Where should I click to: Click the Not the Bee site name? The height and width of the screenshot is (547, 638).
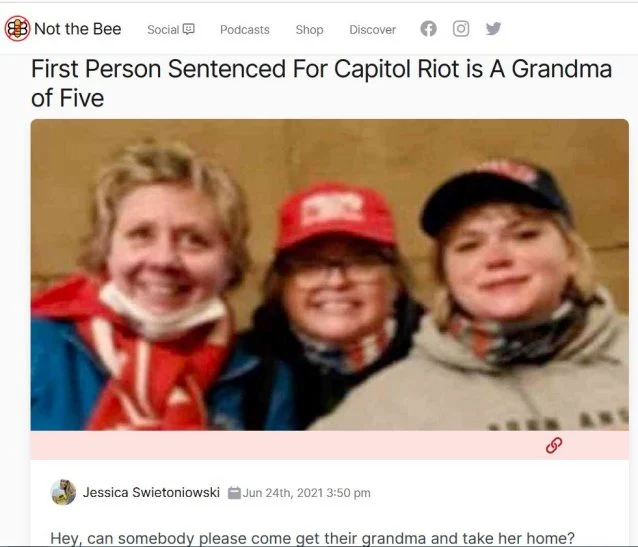[78, 29]
